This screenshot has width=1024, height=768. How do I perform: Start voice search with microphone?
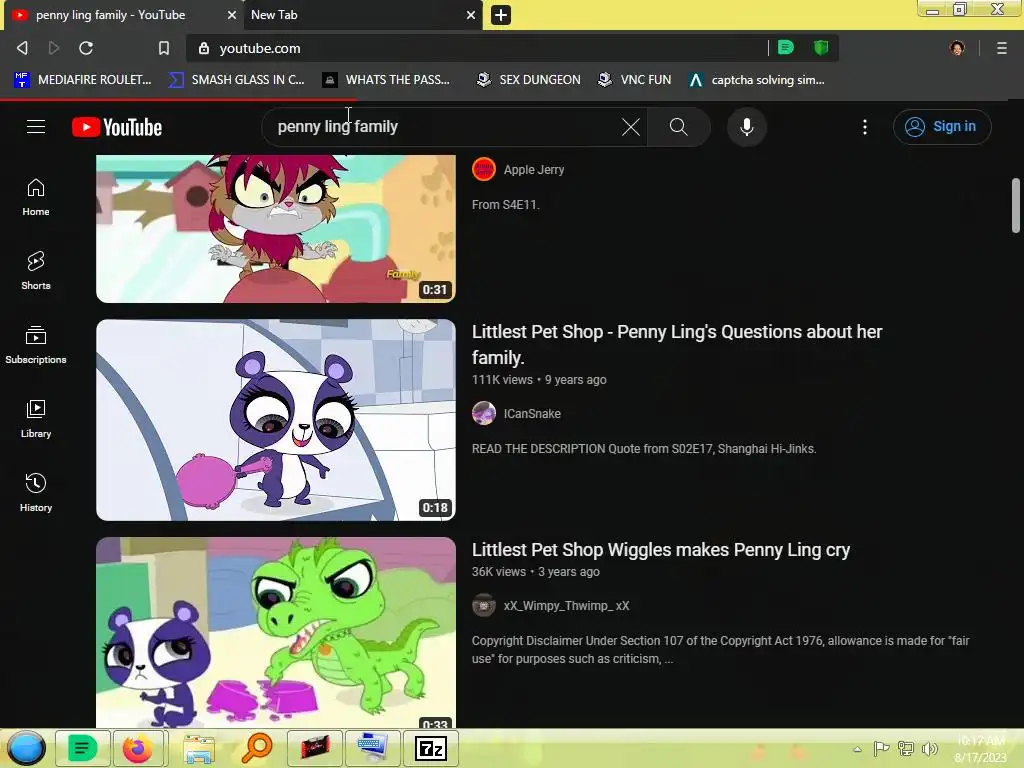pyautogui.click(x=746, y=127)
